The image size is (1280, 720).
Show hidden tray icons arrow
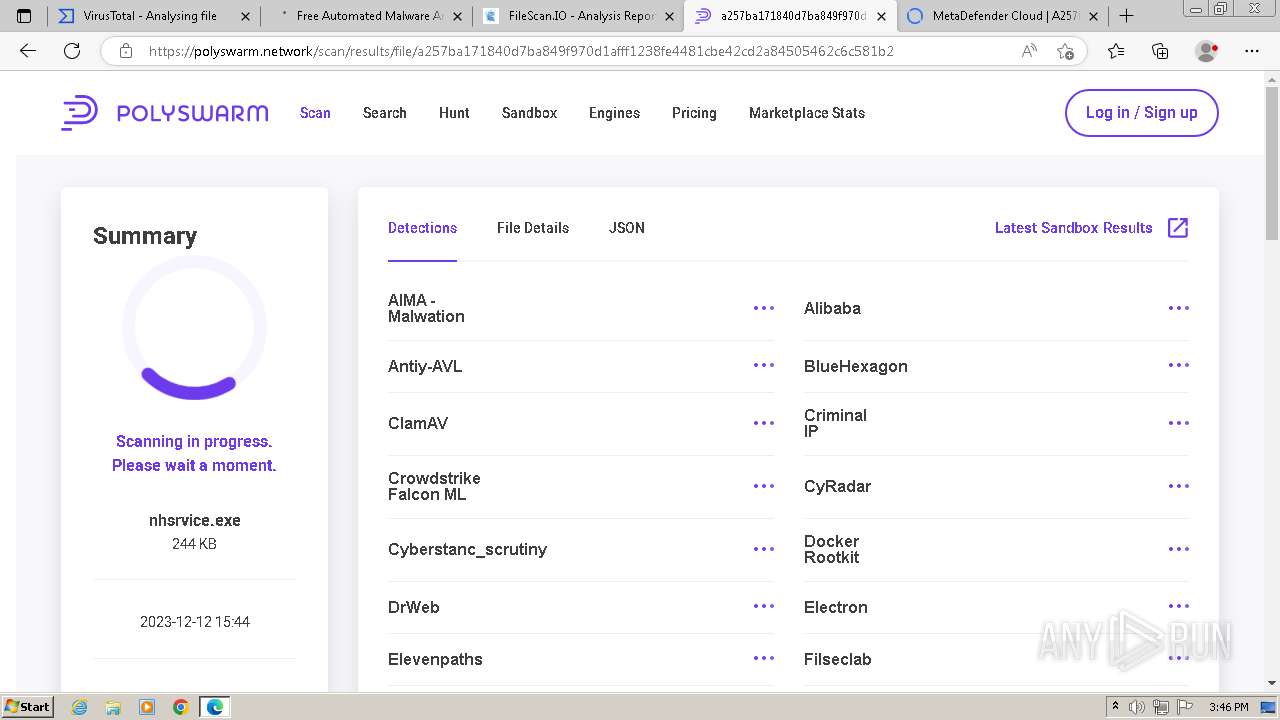tap(1115, 707)
